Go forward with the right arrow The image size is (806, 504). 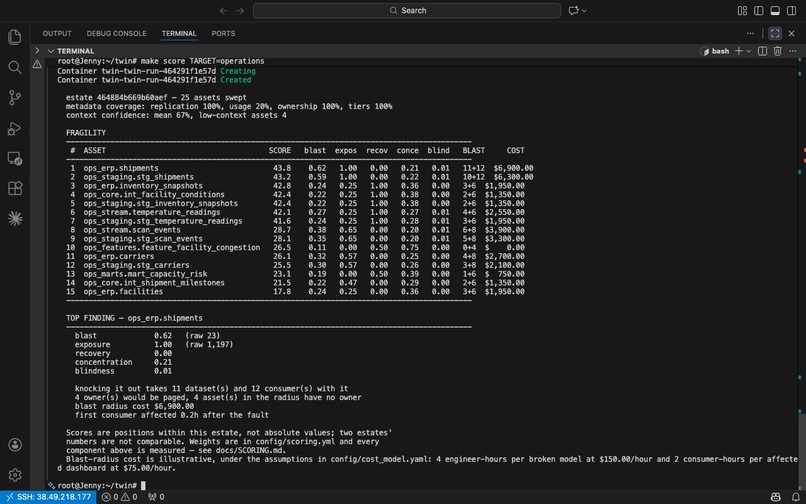[240, 10]
